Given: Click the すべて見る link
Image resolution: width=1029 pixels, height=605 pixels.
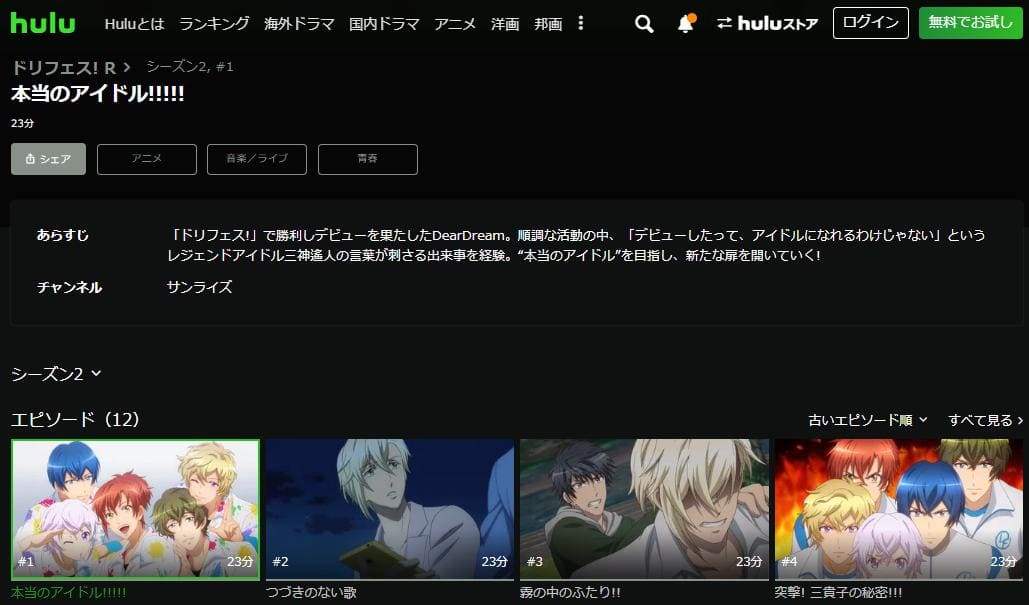Looking at the screenshot, I should tap(985, 420).
